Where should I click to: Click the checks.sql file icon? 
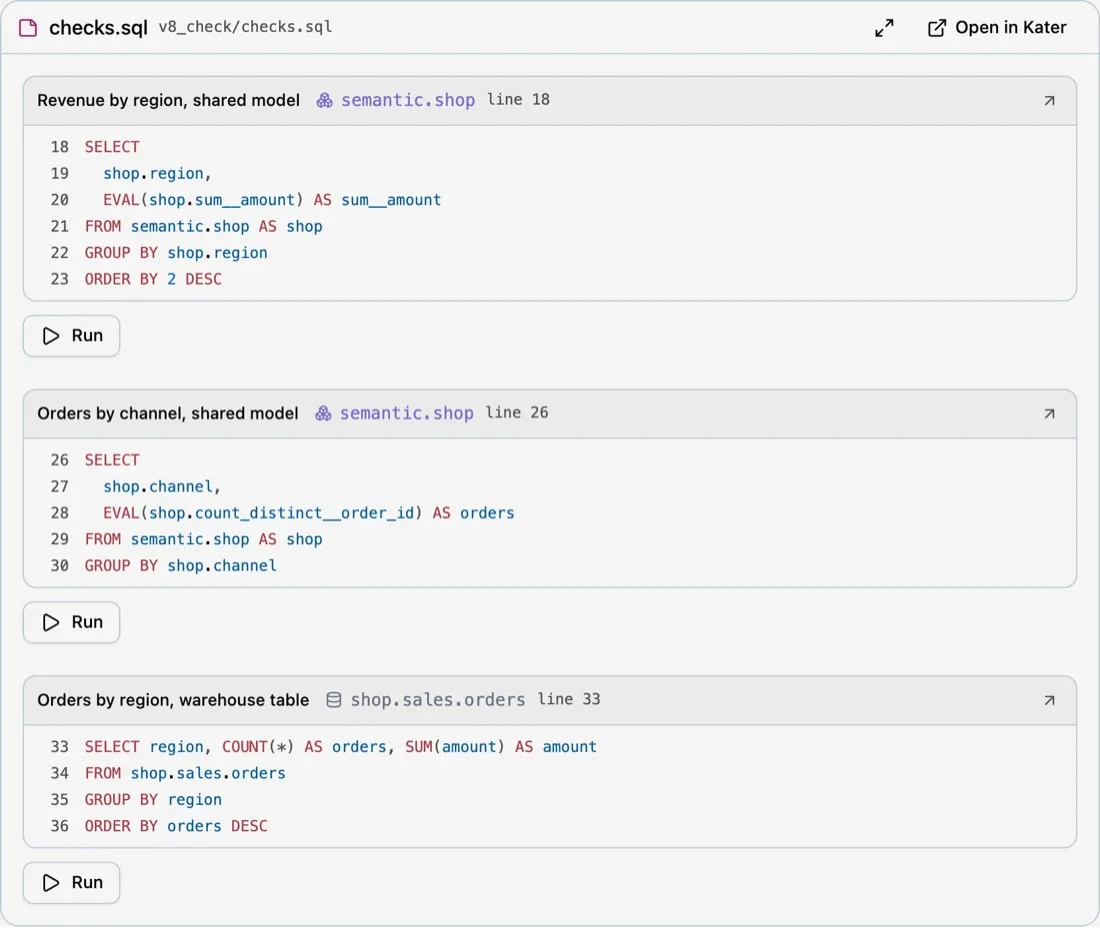tap(28, 28)
